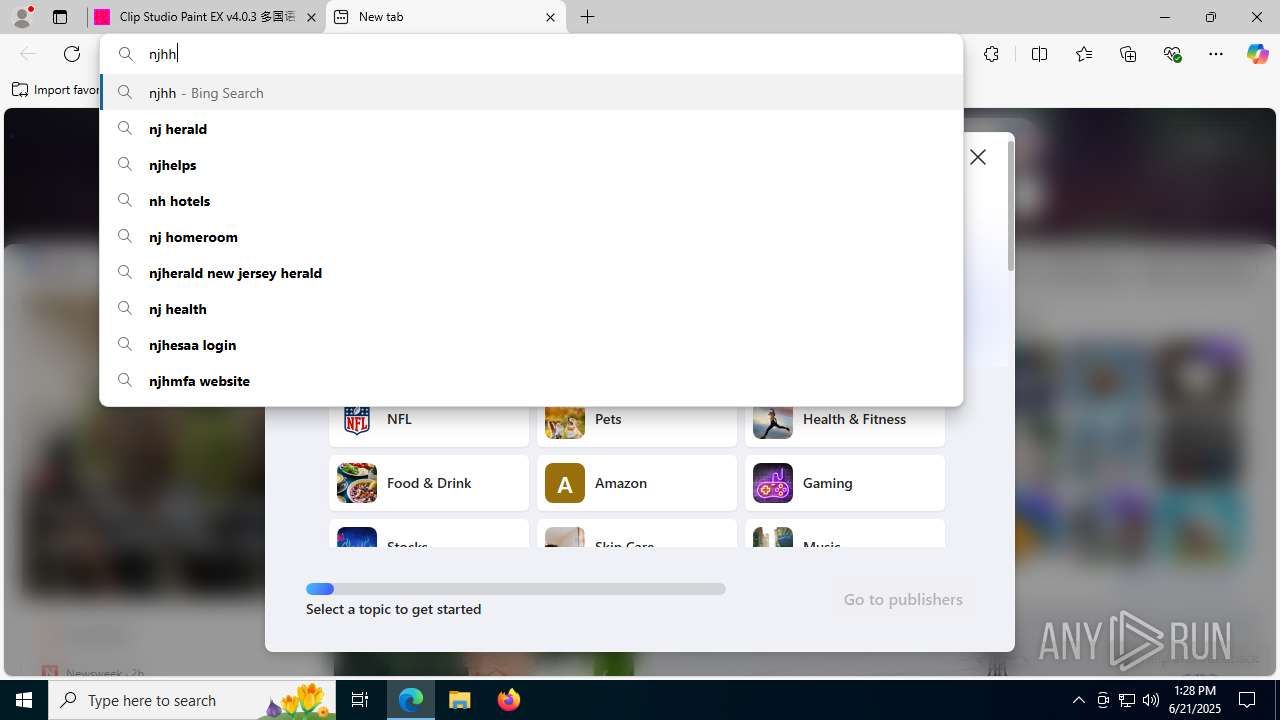Click Go to publishers button
1280x720 pixels.
[x=903, y=599]
